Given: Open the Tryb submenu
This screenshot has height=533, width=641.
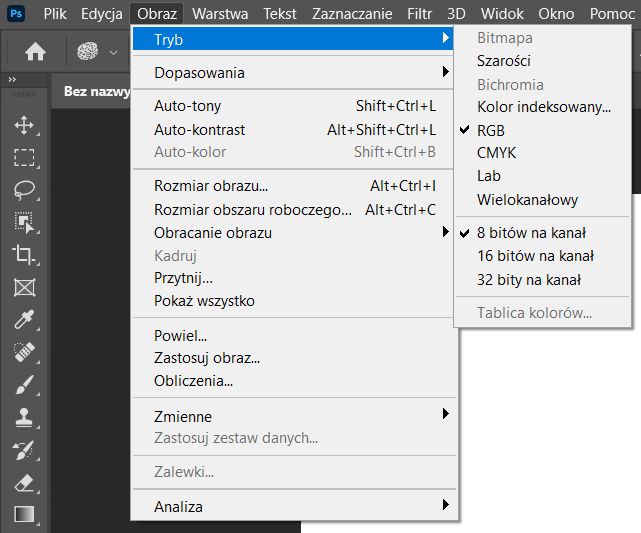Looking at the screenshot, I should pyautogui.click(x=293, y=40).
